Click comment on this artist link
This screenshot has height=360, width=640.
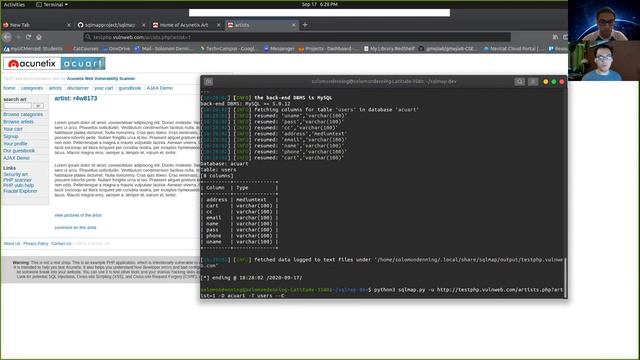(x=76, y=227)
